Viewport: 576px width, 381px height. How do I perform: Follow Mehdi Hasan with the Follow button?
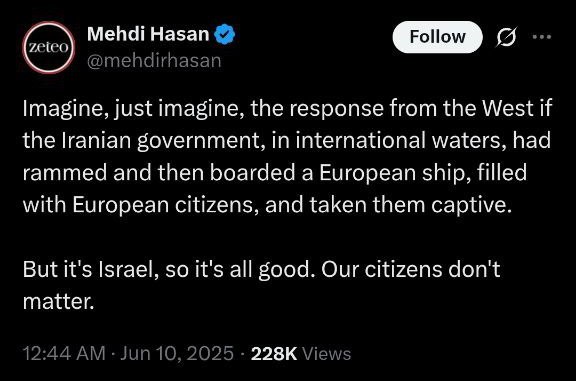tap(437, 37)
